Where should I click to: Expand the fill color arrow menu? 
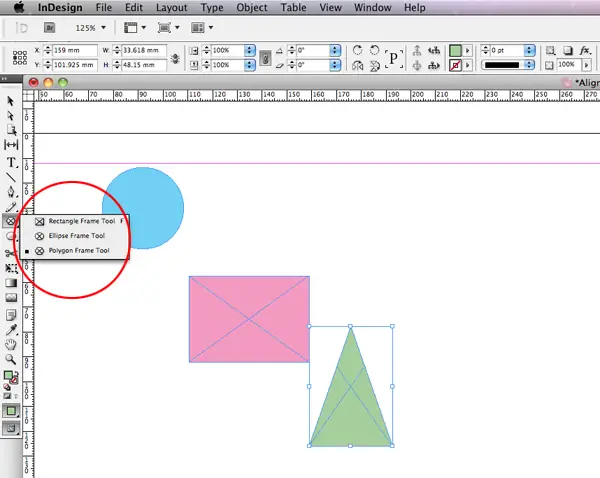coord(468,51)
